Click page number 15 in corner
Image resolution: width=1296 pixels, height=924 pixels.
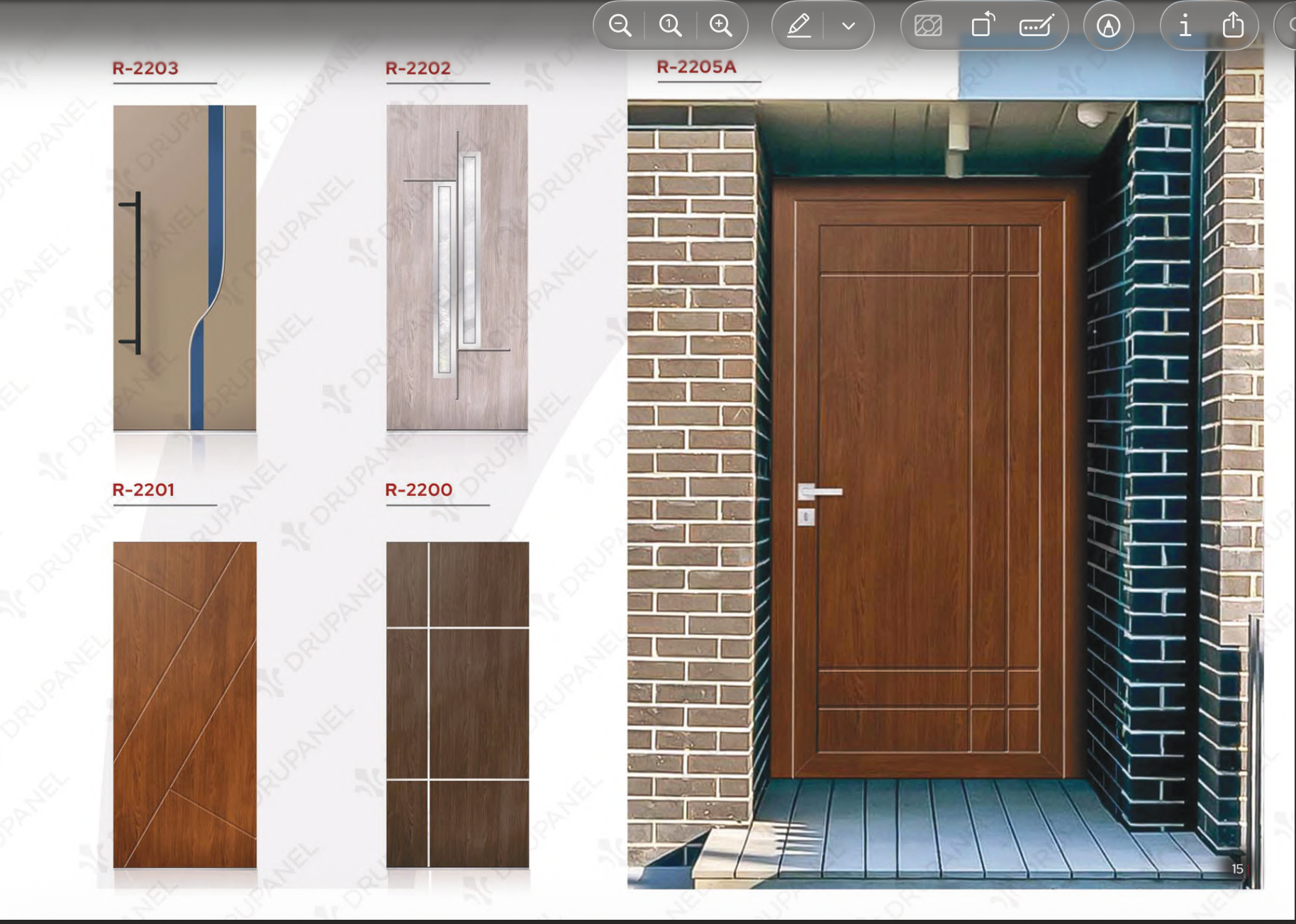click(x=1237, y=869)
